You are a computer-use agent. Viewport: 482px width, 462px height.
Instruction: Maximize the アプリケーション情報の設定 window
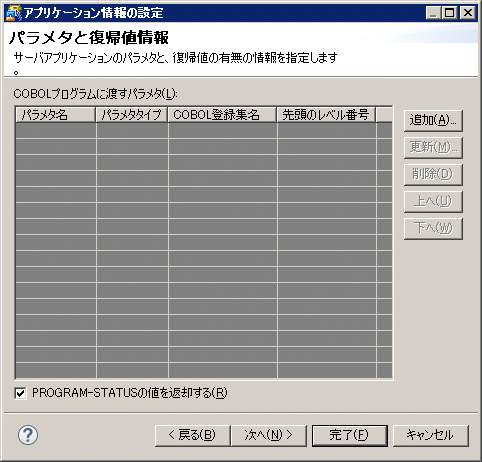[x=450, y=13]
